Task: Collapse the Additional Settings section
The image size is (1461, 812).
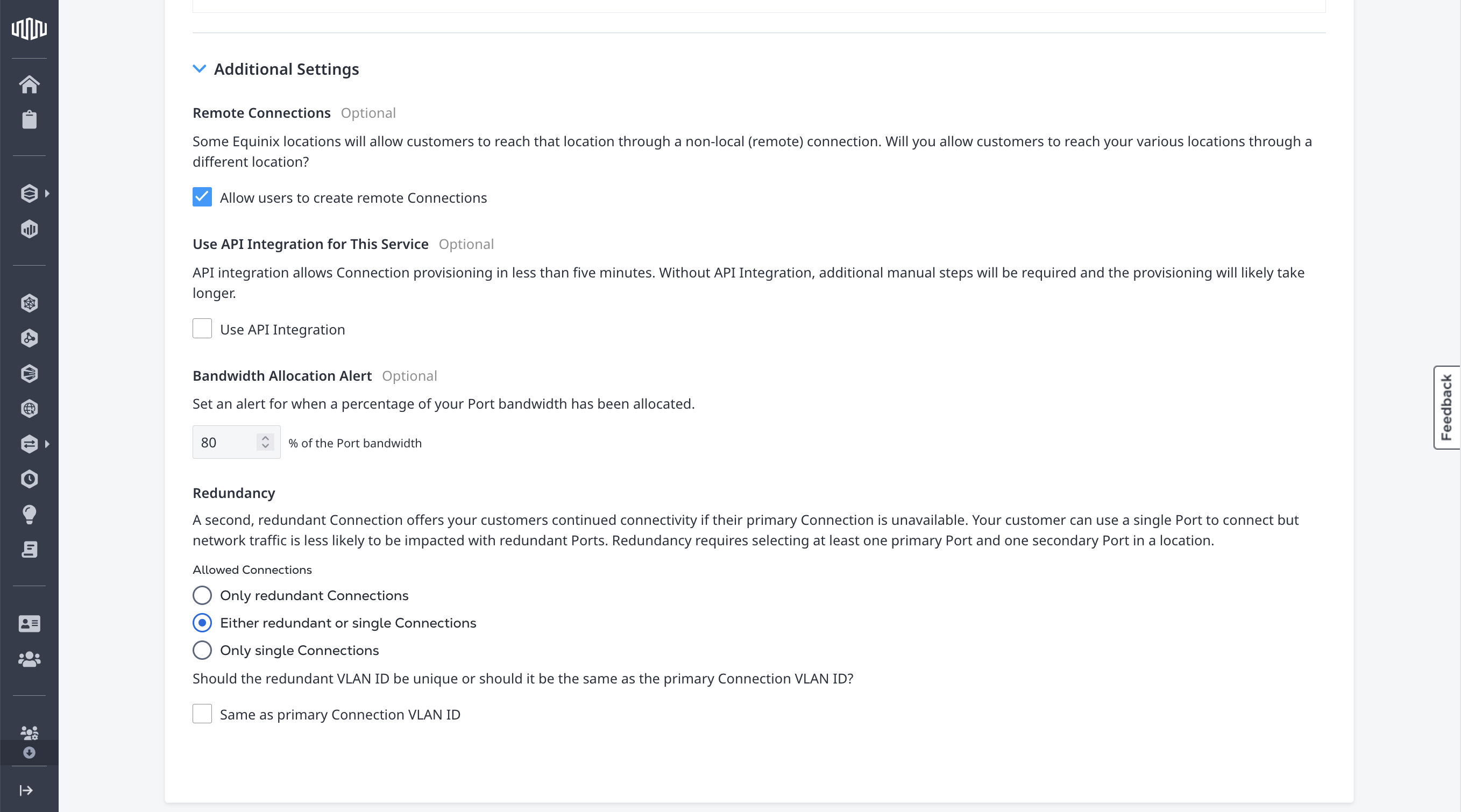Action: (x=199, y=69)
